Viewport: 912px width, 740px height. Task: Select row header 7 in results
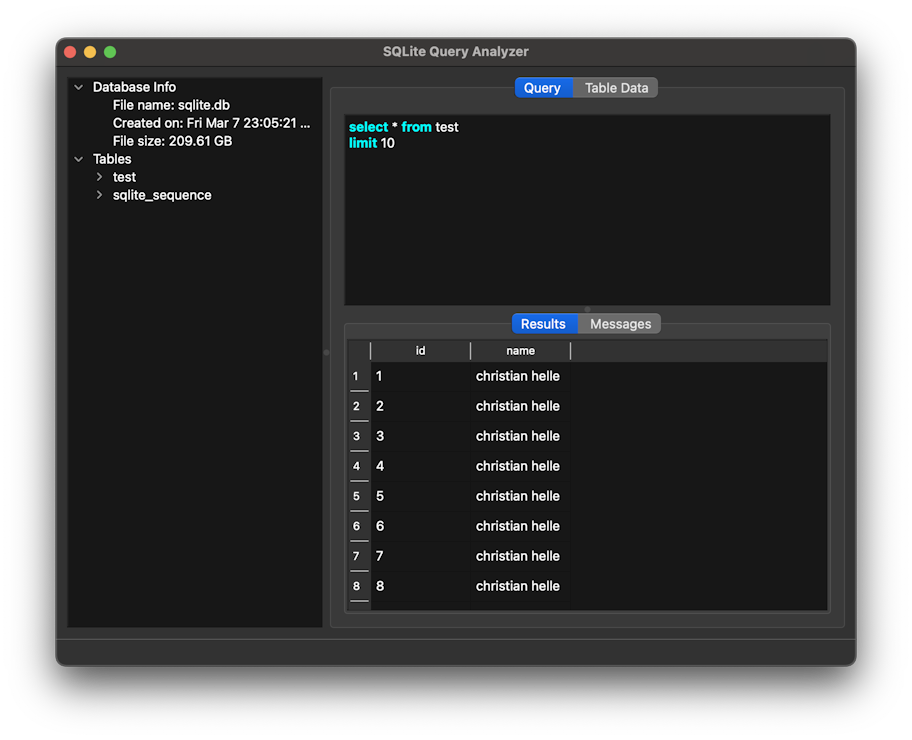click(359, 556)
